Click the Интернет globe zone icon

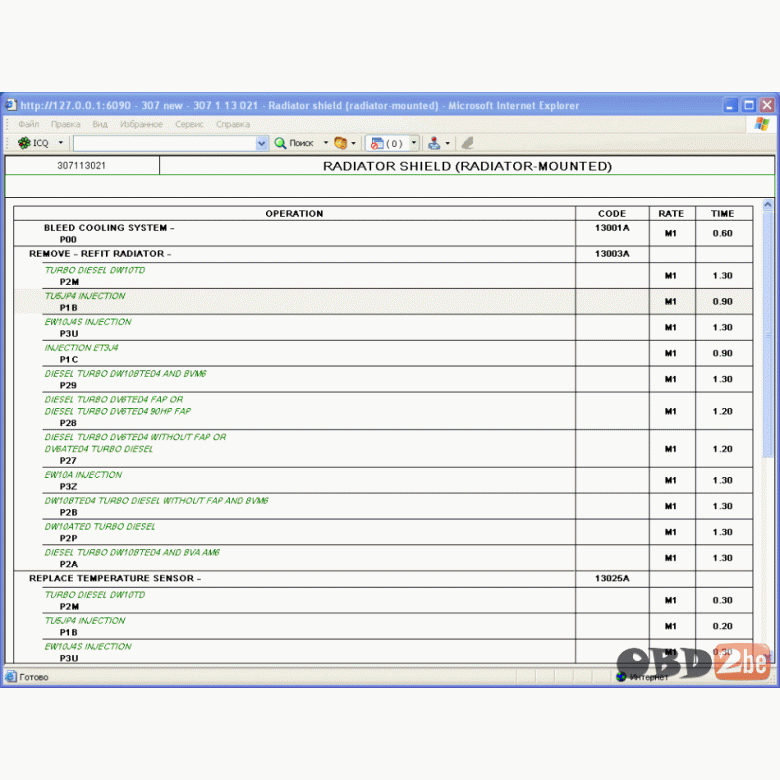click(621, 677)
